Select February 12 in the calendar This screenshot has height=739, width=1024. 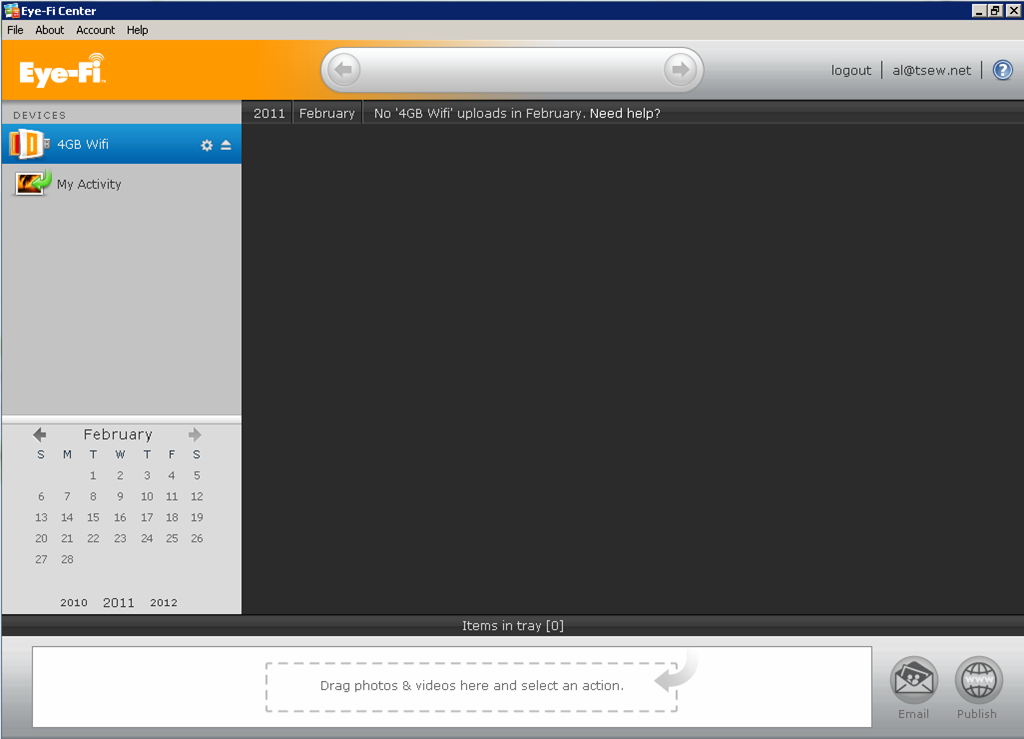pyautogui.click(x=197, y=496)
